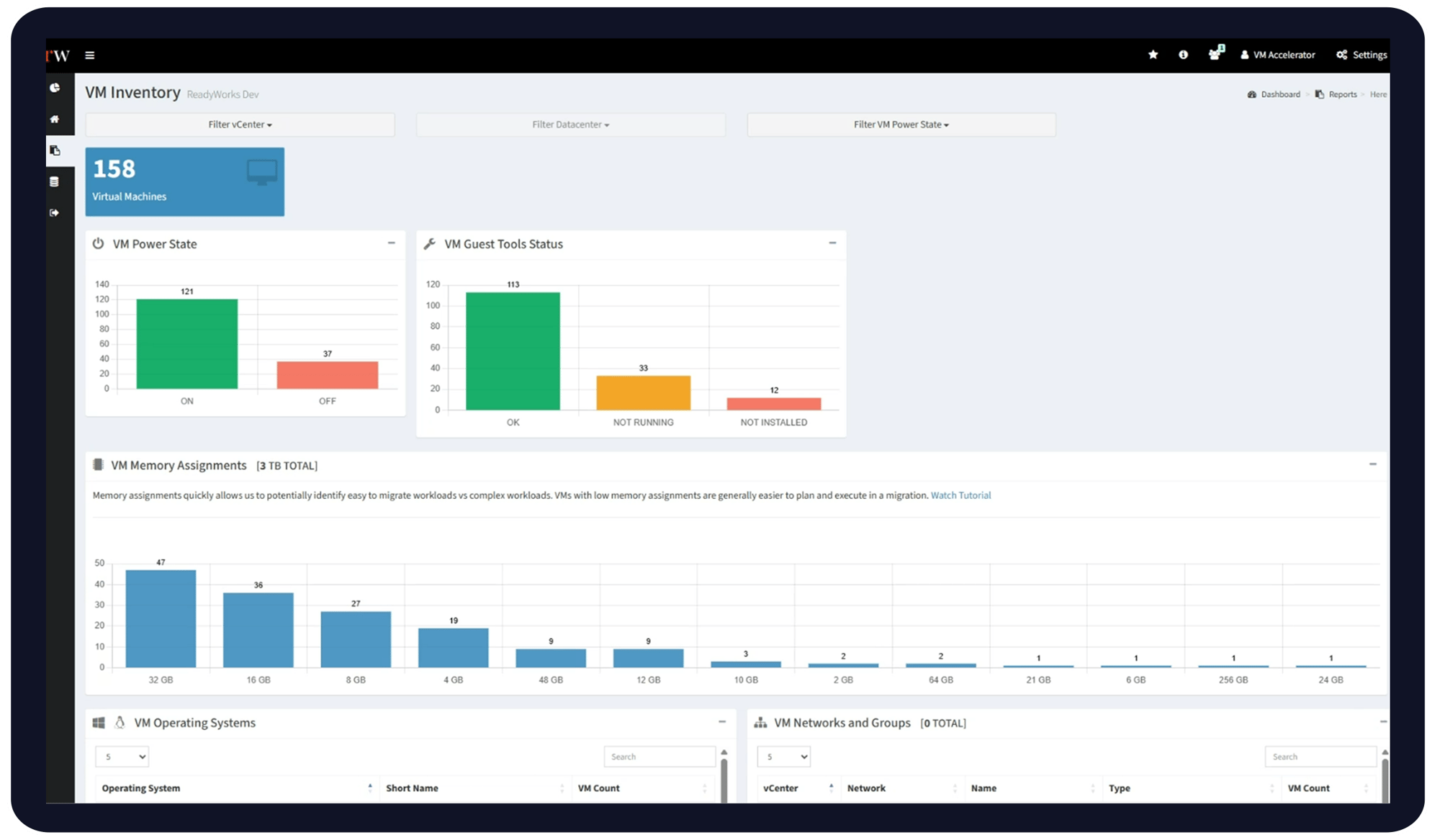Collapse the VM Memory Assignments panel
Viewport: 1440px width, 840px height.
point(1372,464)
